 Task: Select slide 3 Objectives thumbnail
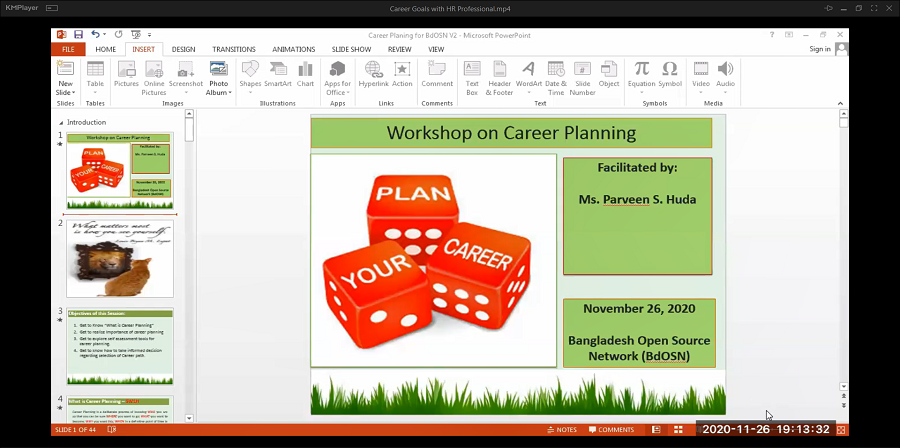[x=120, y=346]
